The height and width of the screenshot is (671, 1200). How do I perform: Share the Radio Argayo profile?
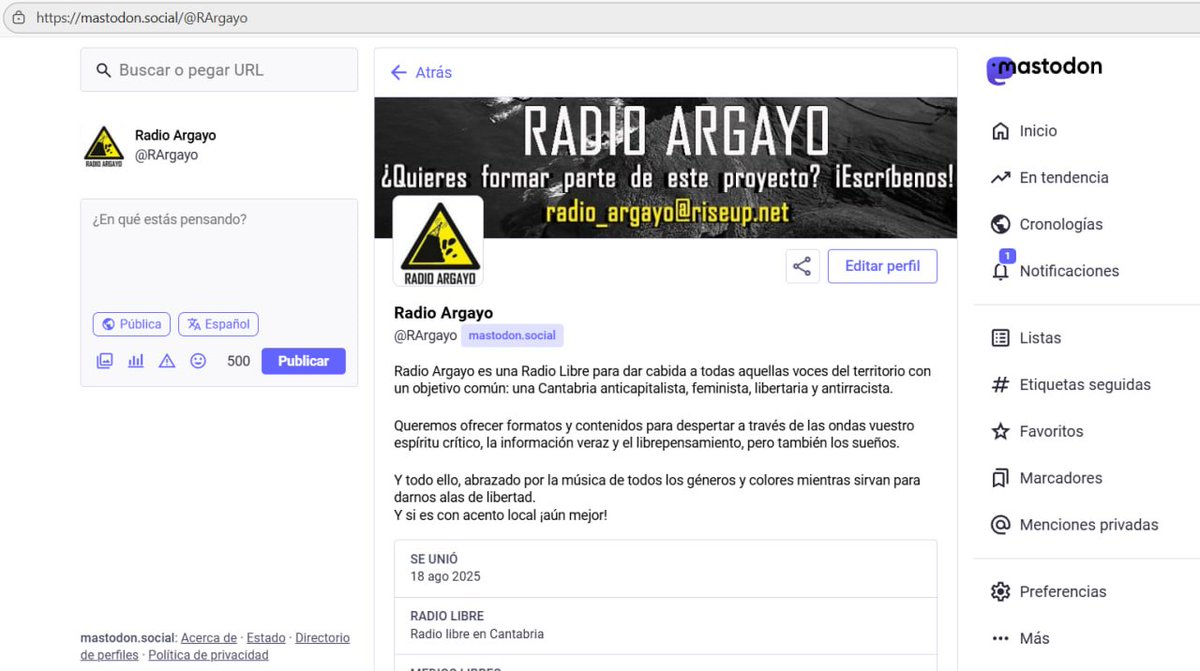click(802, 265)
